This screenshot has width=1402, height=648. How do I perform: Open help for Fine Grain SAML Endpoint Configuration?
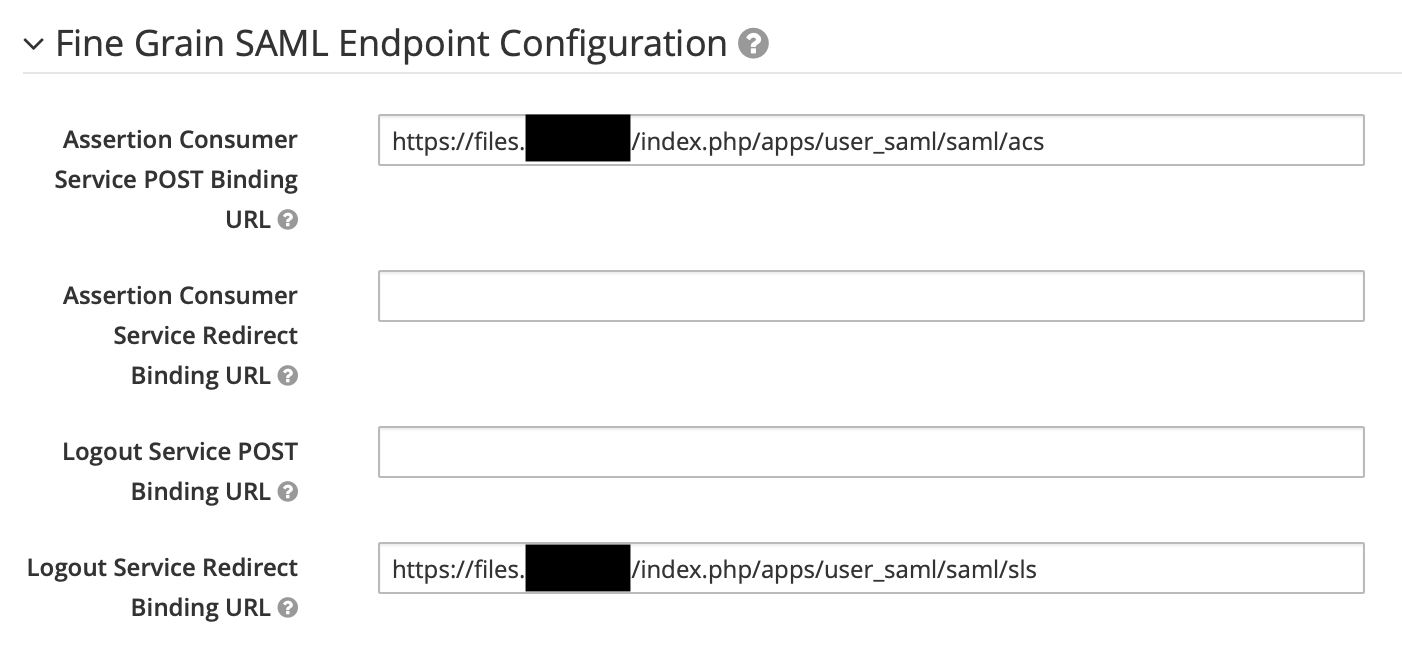tap(753, 44)
